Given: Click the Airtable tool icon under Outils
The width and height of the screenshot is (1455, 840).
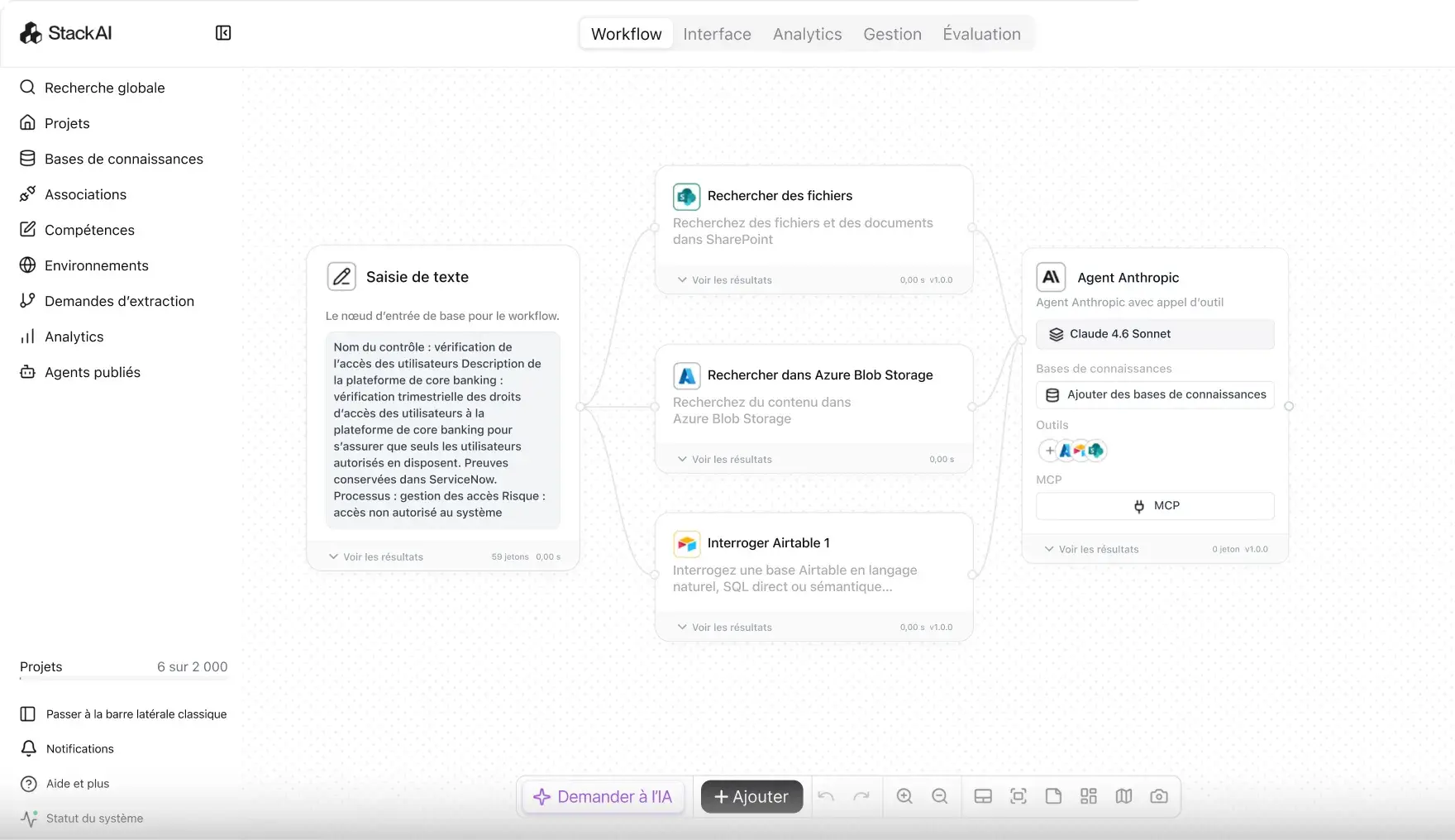Looking at the screenshot, I should [1080, 451].
